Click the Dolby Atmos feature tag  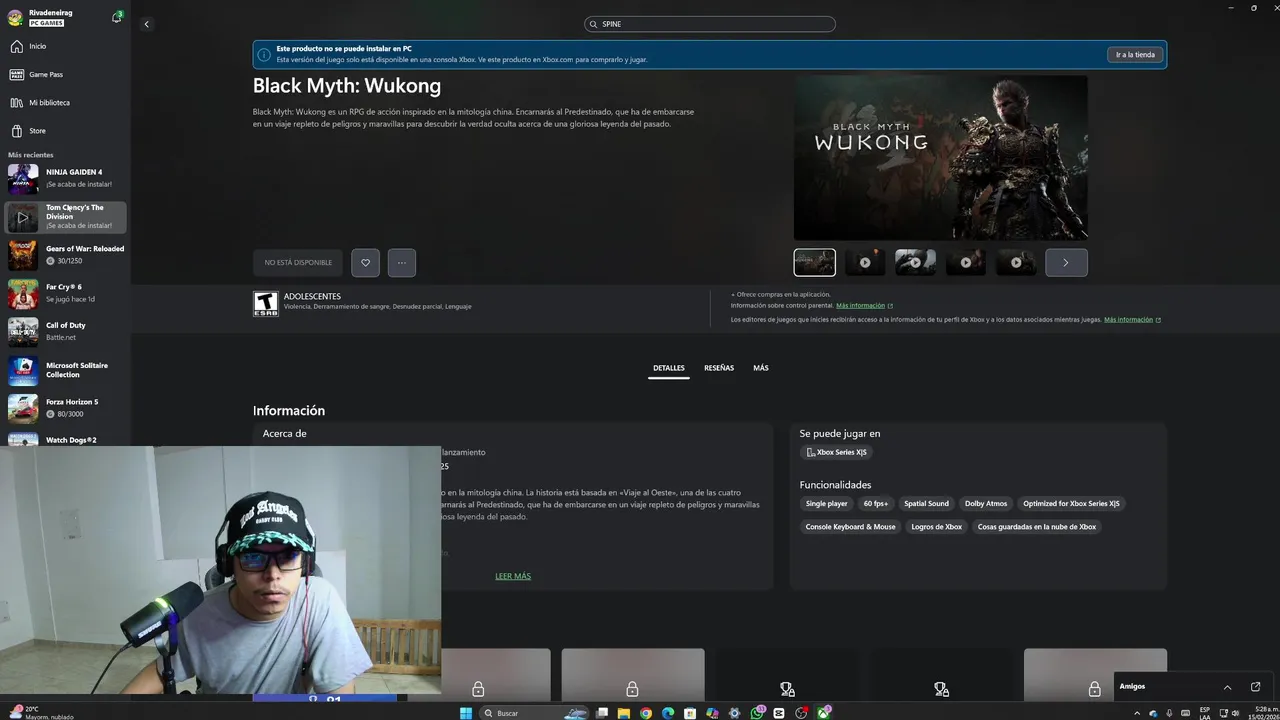point(986,503)
